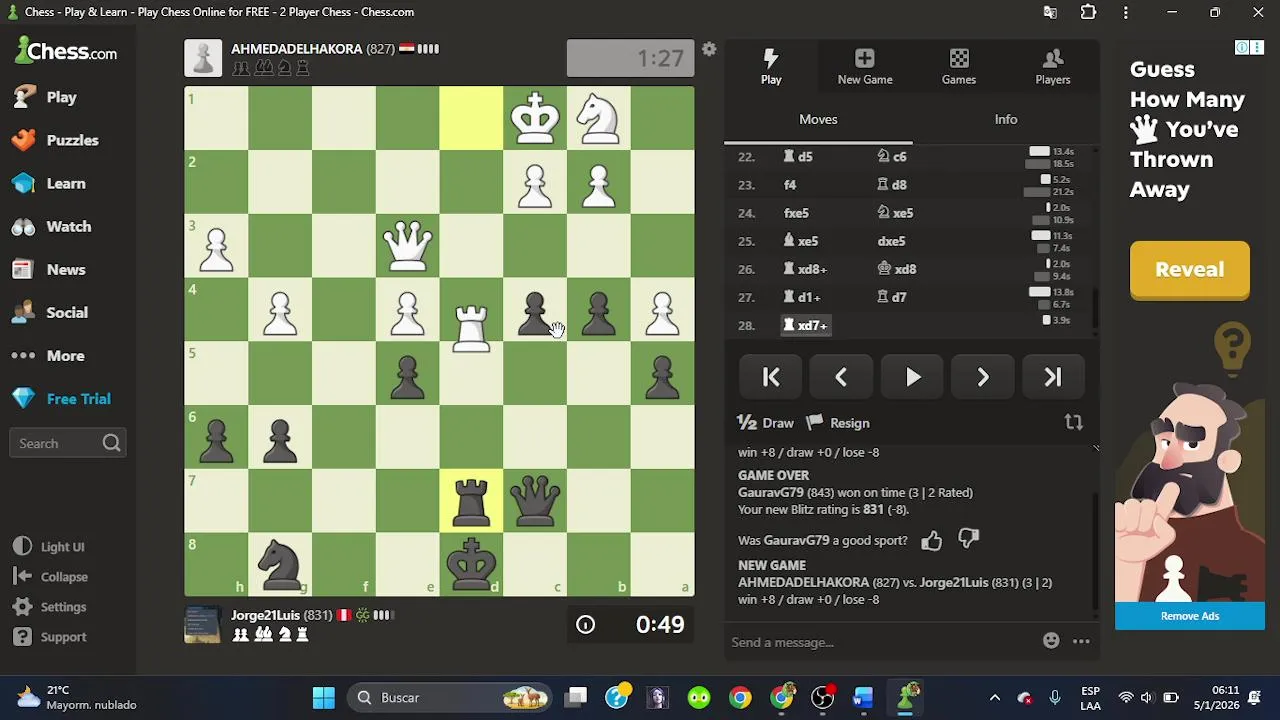Flip the board icon
Screen dimensions: 1280x720
coord(1074,422)
